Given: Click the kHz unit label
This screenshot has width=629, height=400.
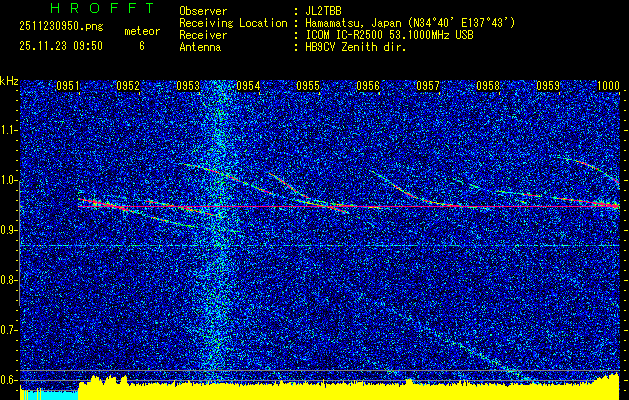Looking at the screenshot, I should pyautogui.click(x=9, y=80).
